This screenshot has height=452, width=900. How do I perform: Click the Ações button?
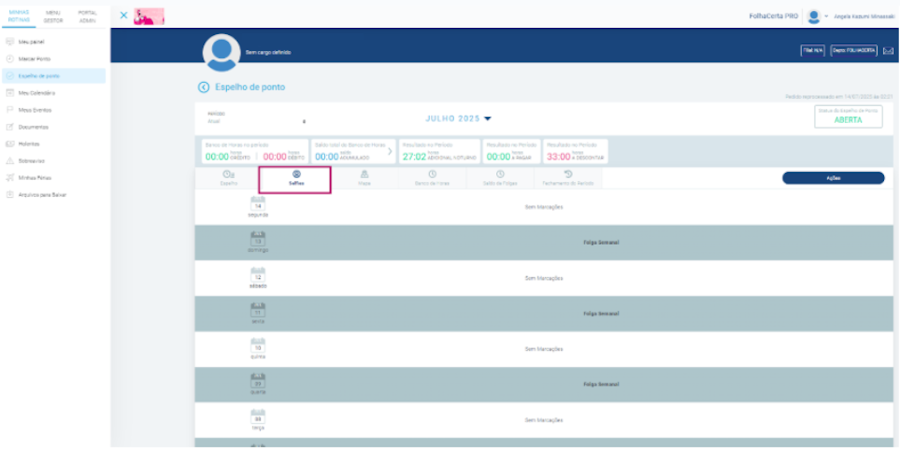point(833,178)
